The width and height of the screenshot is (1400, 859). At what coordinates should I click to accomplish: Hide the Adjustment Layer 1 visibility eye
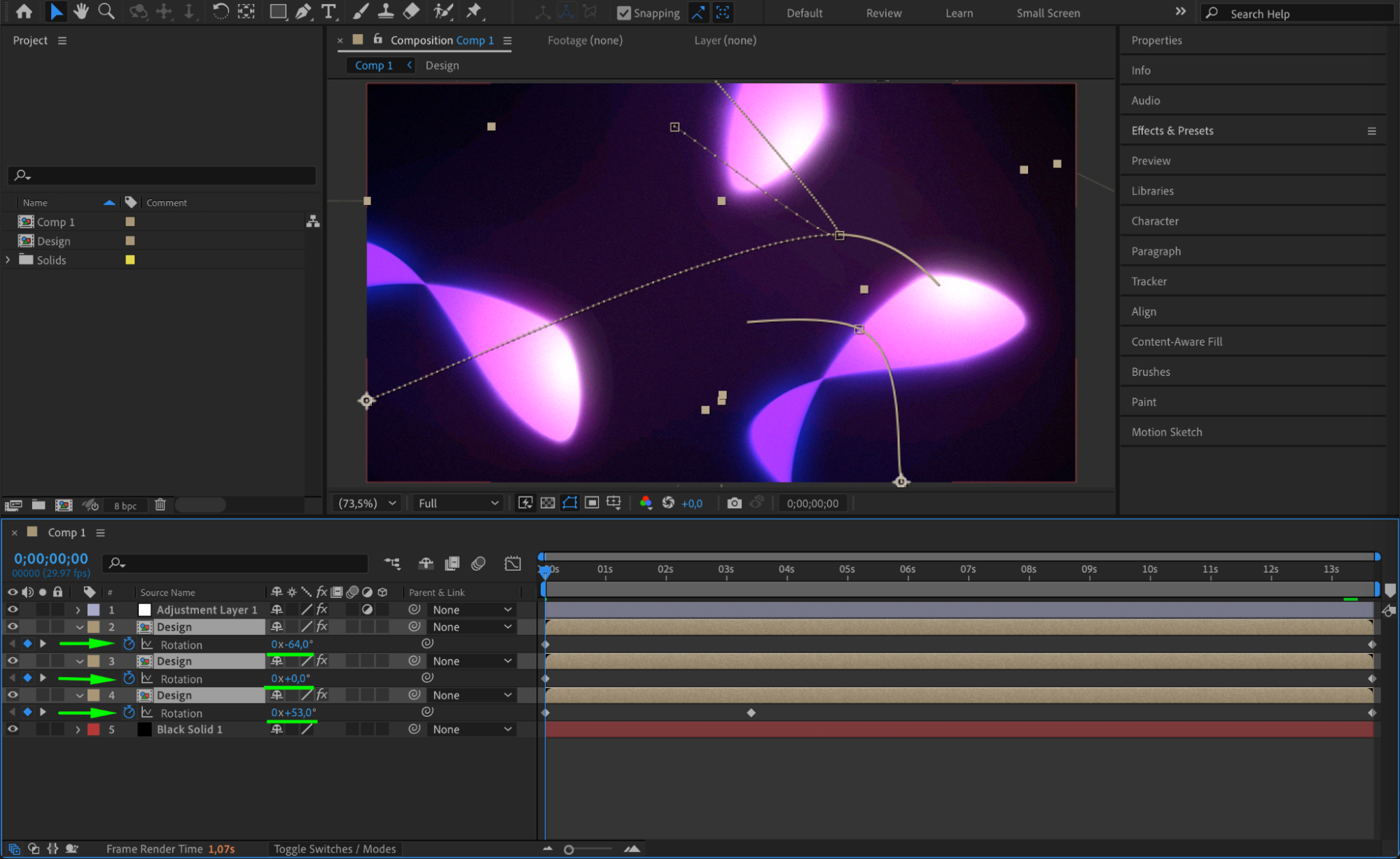(13, 609)
